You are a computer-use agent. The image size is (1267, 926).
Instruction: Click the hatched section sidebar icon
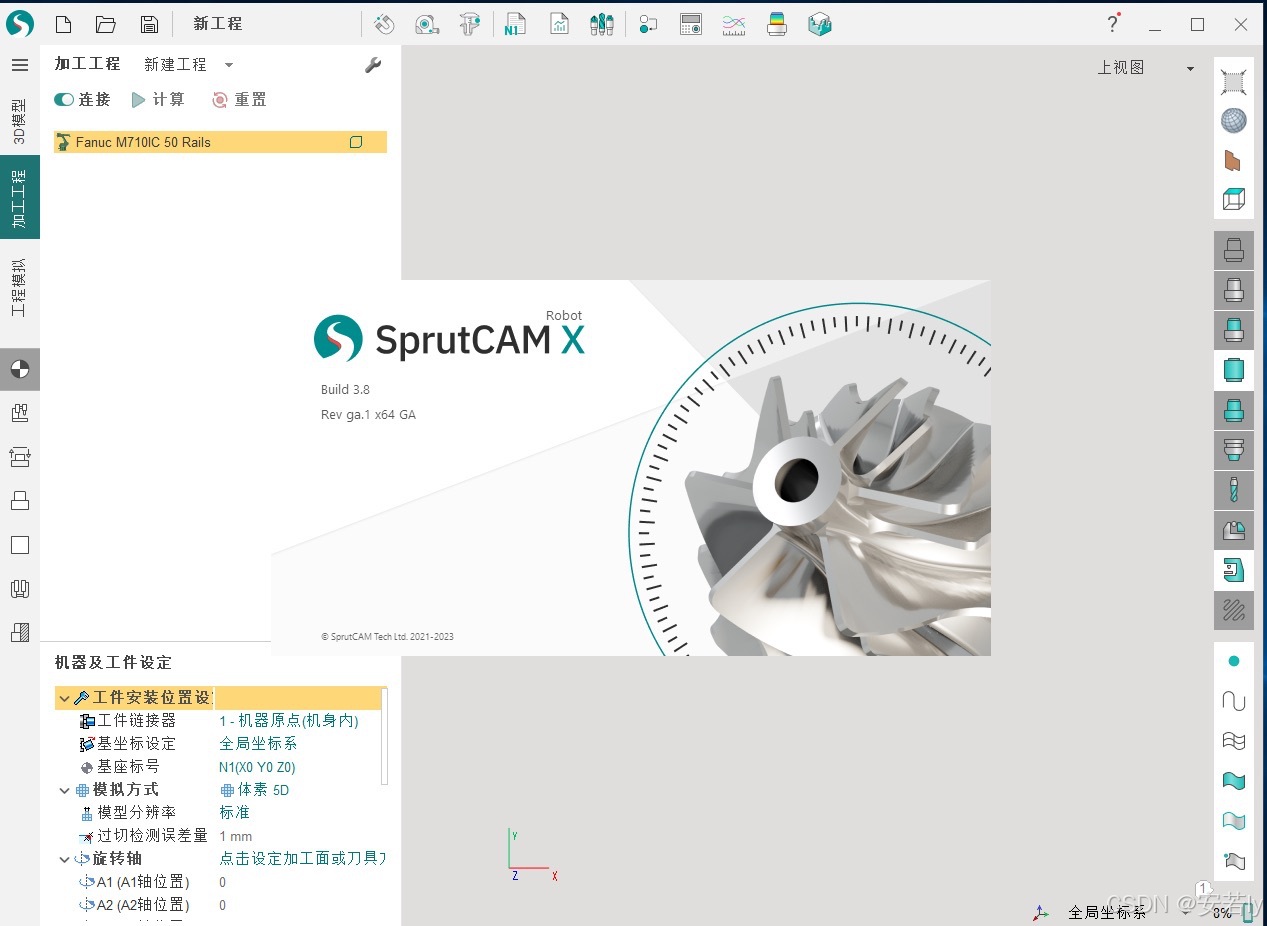[20, 632]
